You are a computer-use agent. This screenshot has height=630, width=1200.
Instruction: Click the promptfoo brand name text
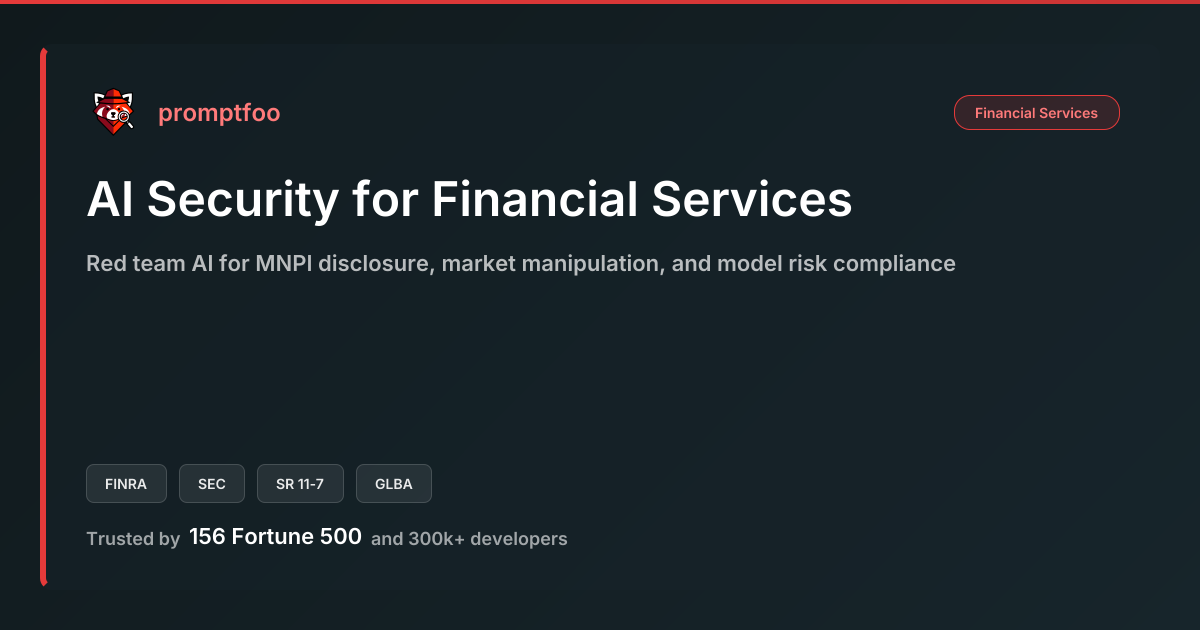tap(219, 113)
